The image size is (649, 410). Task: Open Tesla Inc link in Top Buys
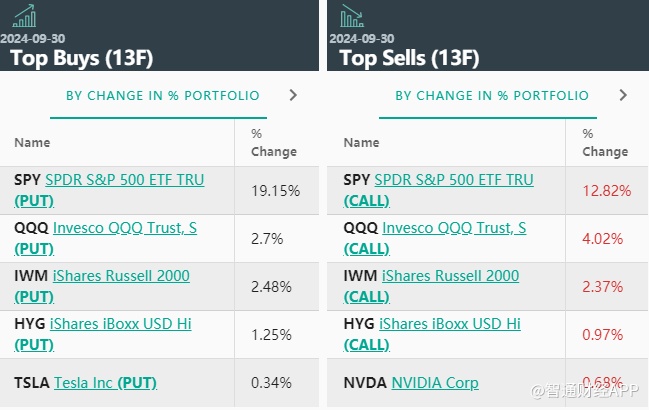pos(83,383)
